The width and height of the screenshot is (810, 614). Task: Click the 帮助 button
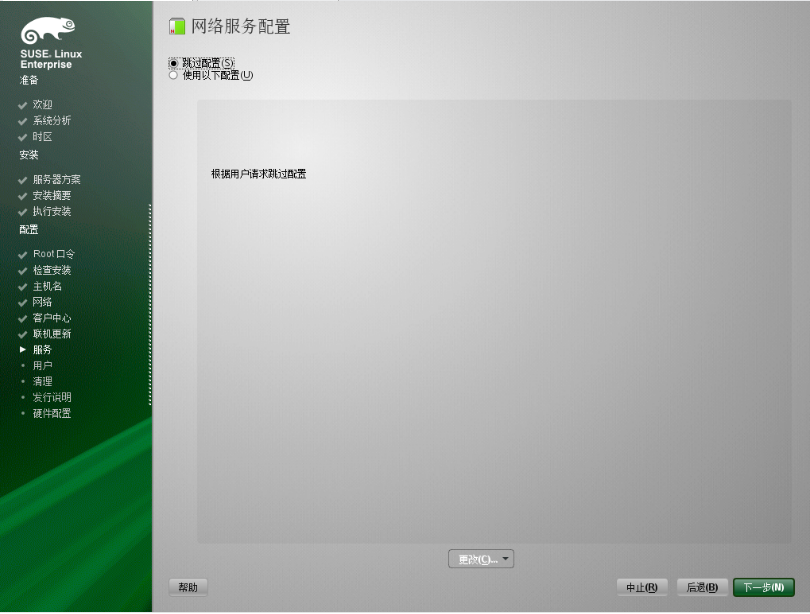click(188, 587)
